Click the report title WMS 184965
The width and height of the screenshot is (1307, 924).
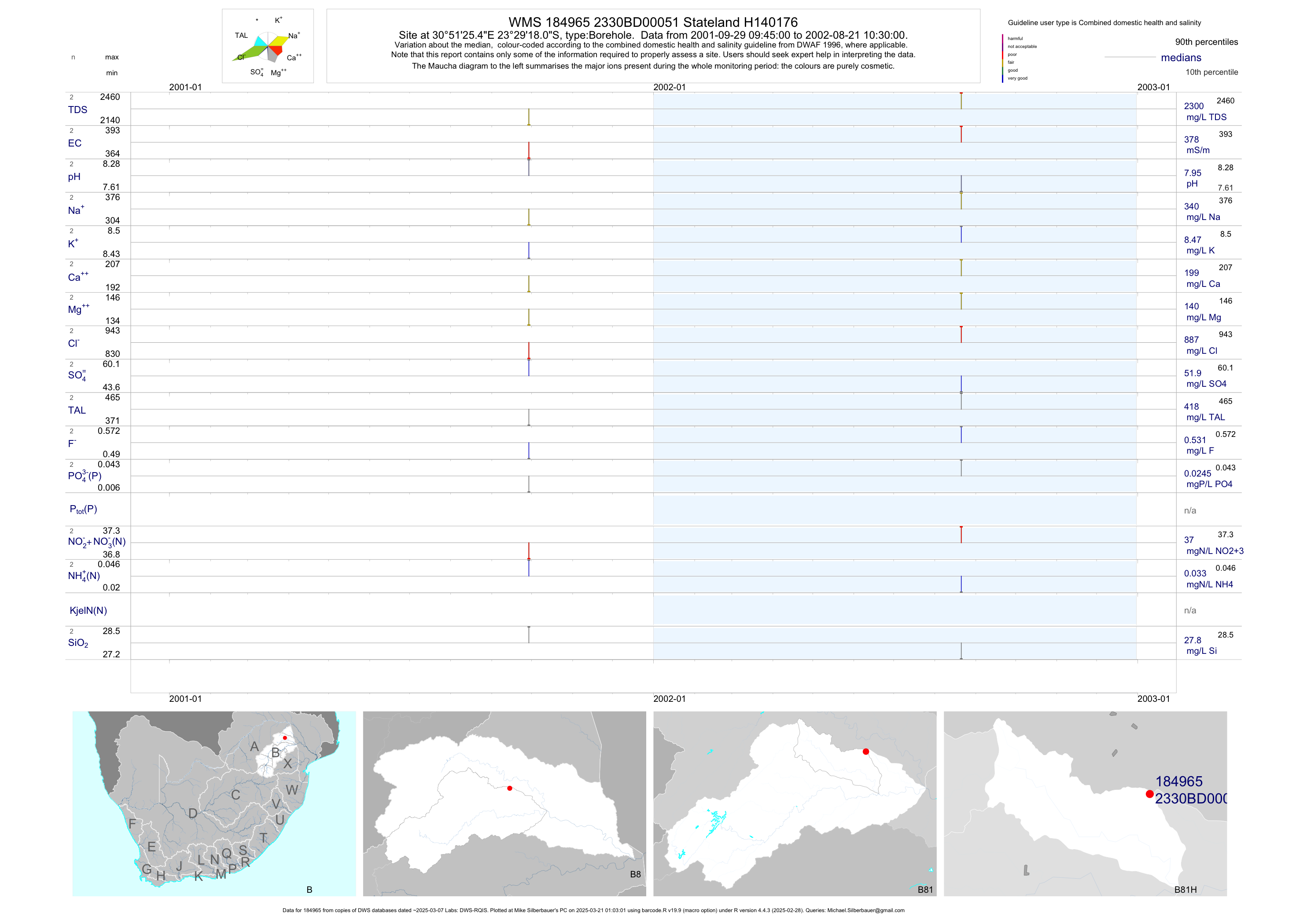653,22
